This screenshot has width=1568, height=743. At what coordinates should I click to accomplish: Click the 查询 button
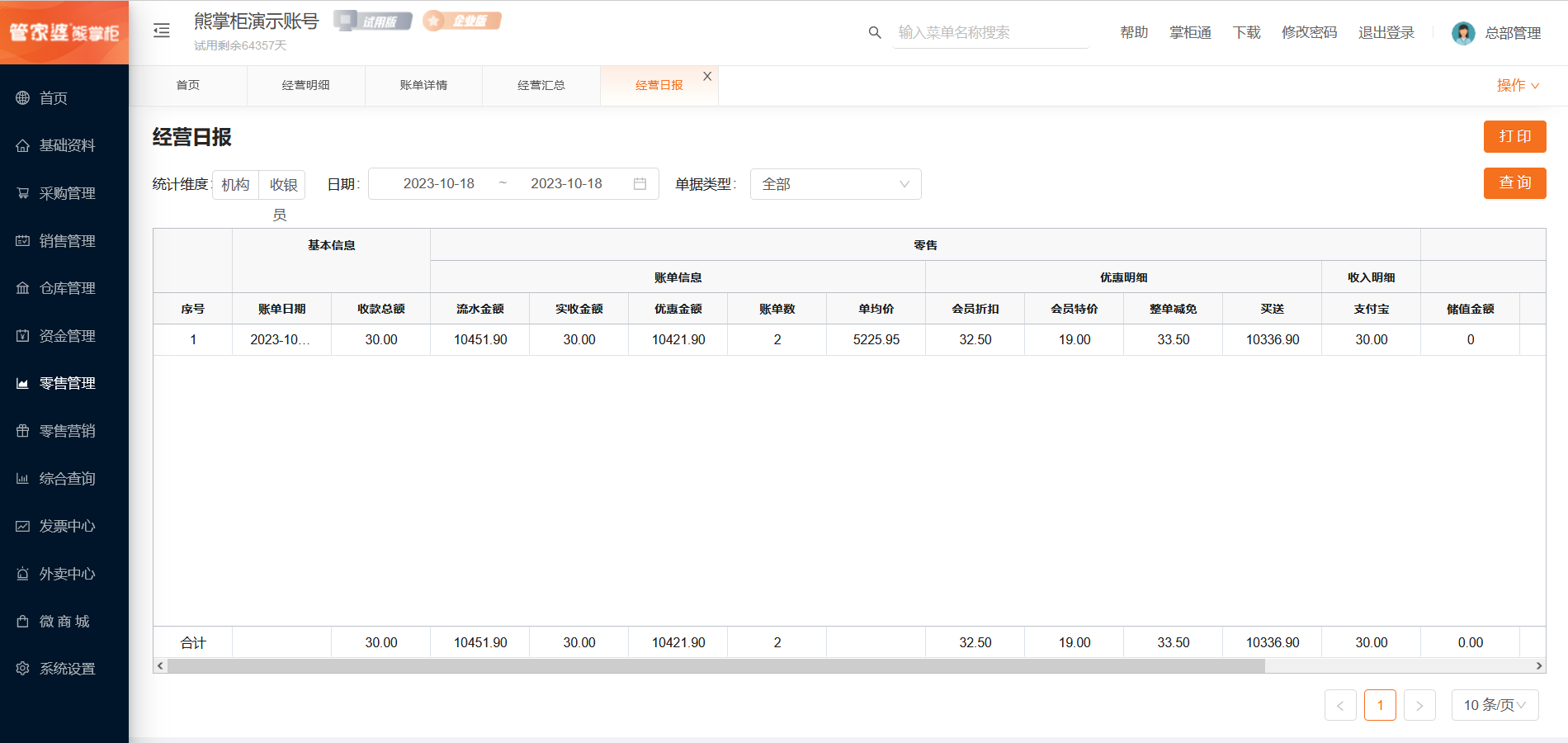pos(1515,183)
